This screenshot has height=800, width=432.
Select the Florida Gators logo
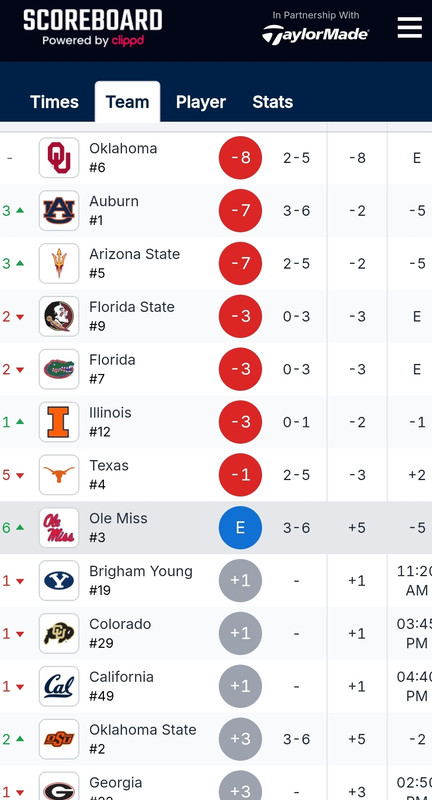tap(59, 369)
